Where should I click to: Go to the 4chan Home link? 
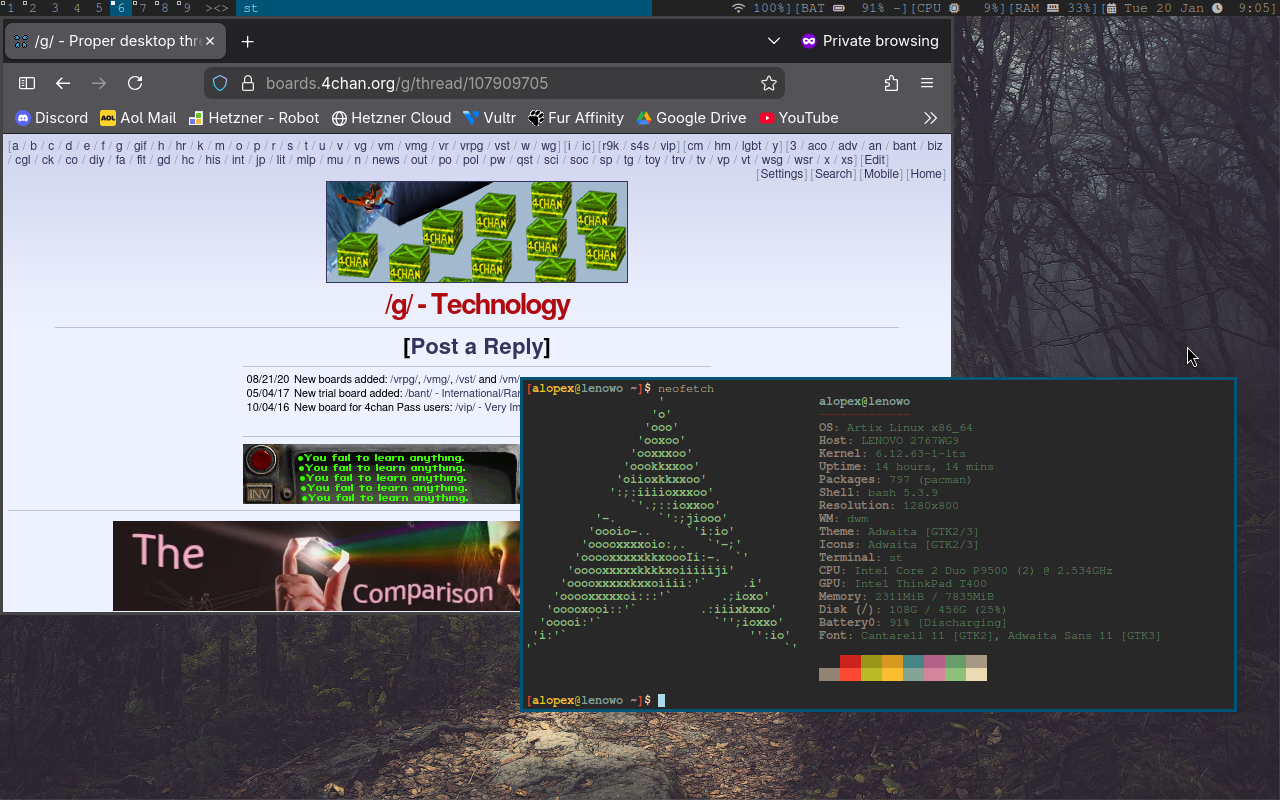[x=926, y=174]
